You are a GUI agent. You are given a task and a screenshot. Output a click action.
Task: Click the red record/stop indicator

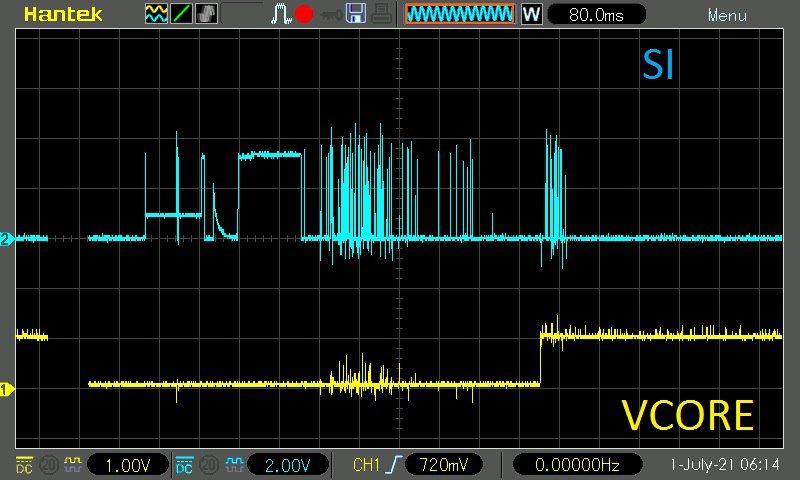click(304, 14)
